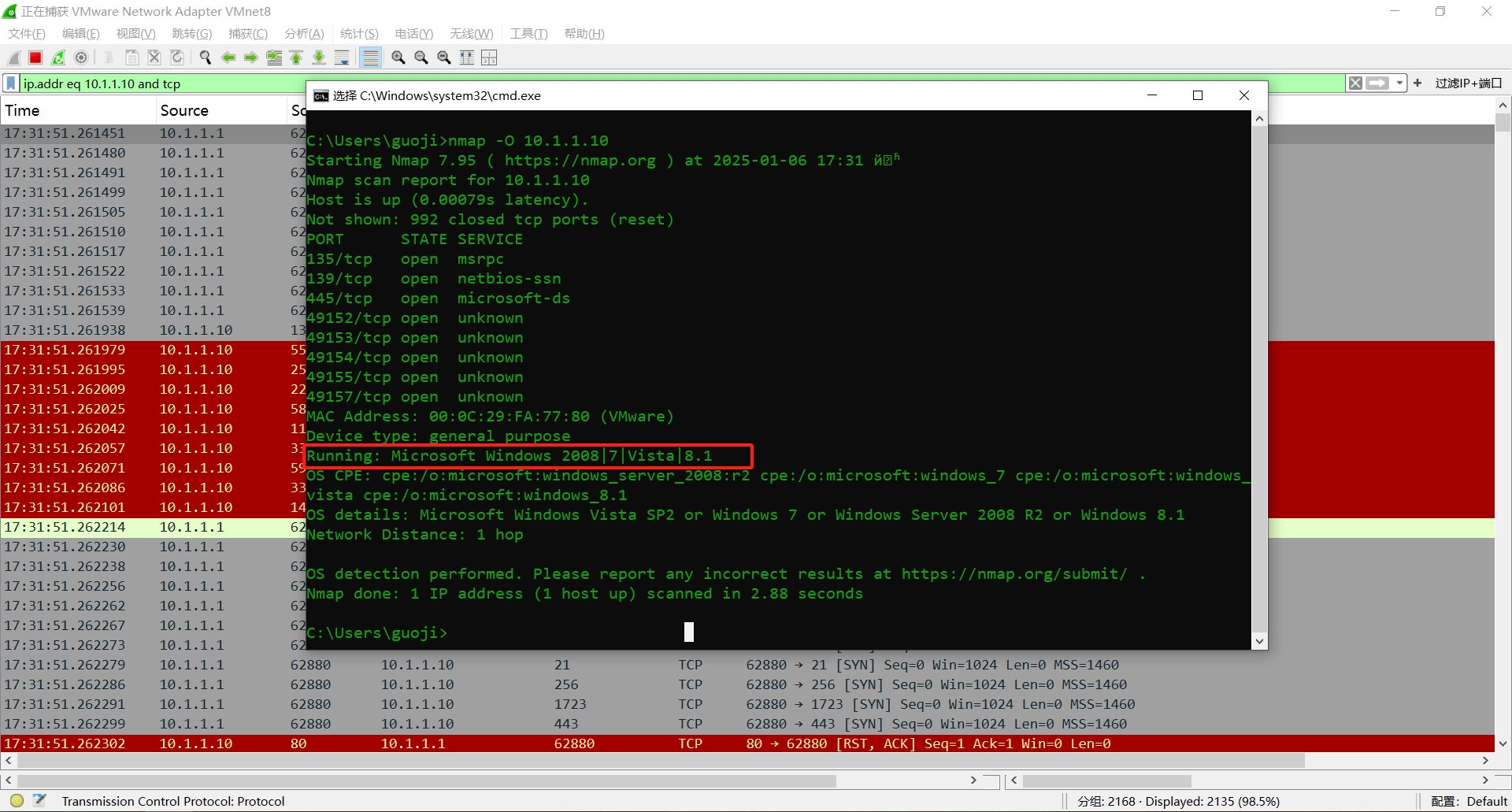Open capture options gear icon
1512x812 pixels.
(81, 57)
